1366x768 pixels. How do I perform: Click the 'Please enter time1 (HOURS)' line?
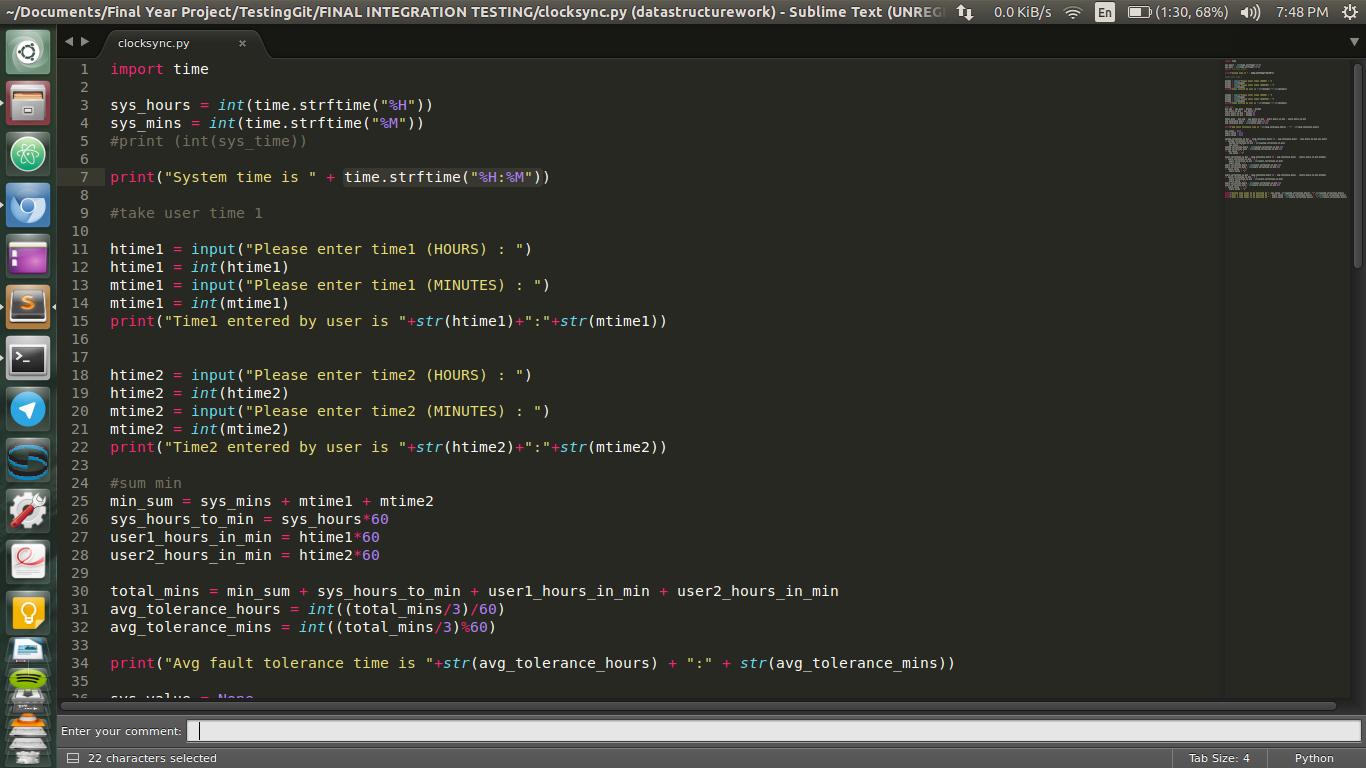pos(321,249)
